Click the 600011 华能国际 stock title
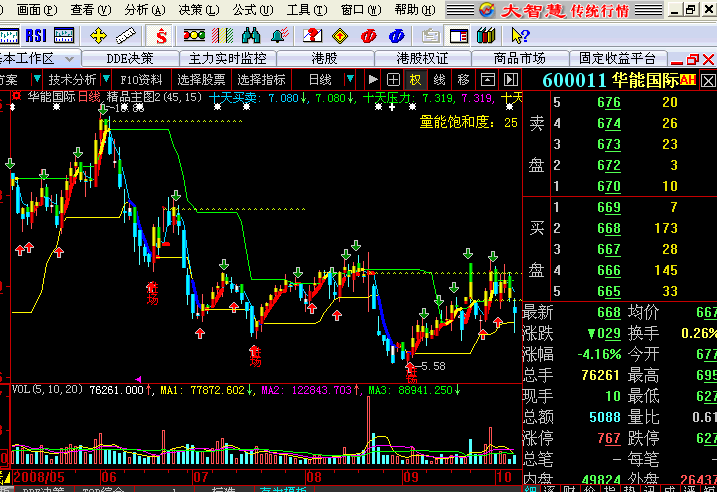Screen dimensions: 717x492 (x=610, y=80)
